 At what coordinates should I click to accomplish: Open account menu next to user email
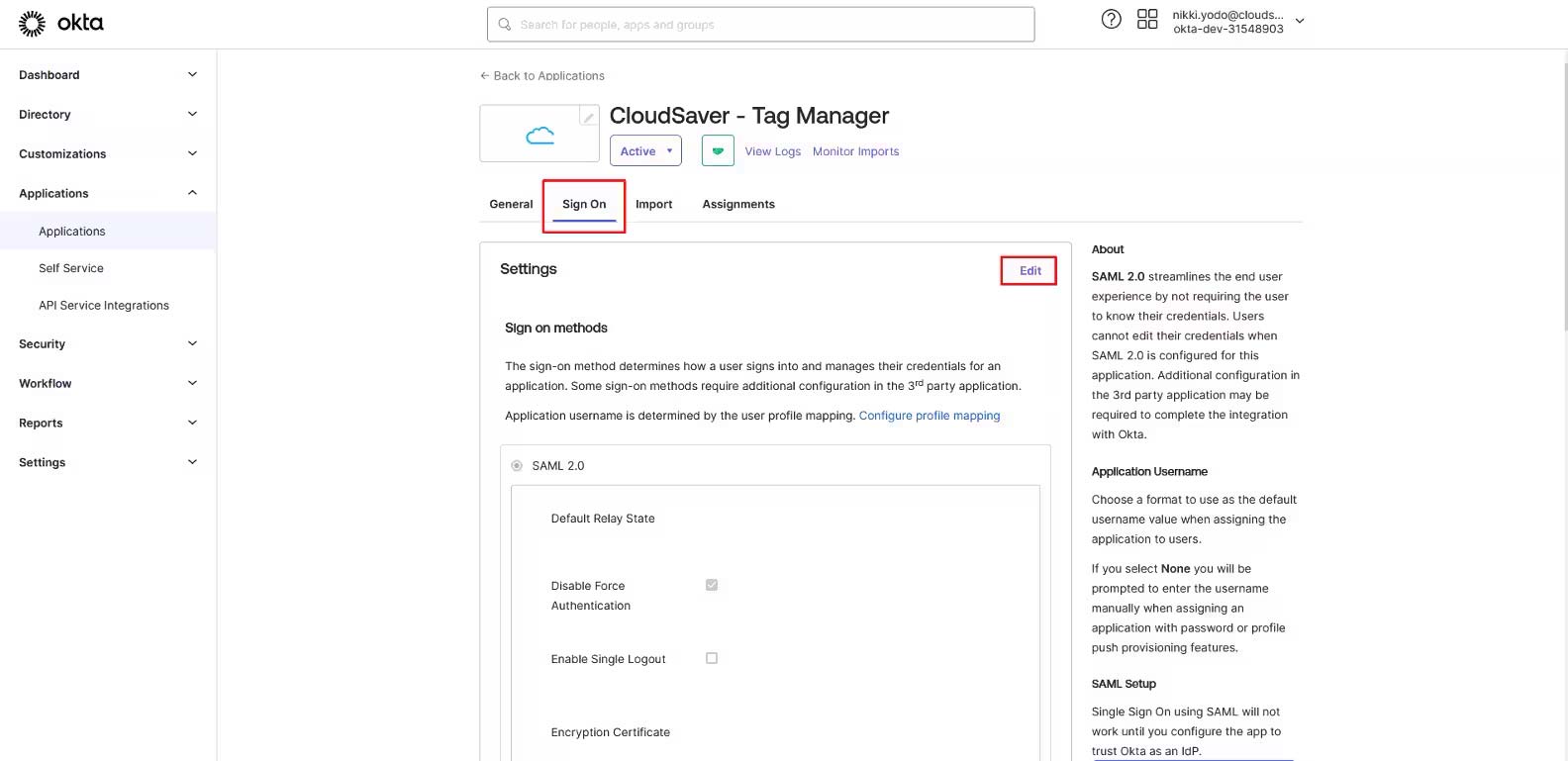1300,21
